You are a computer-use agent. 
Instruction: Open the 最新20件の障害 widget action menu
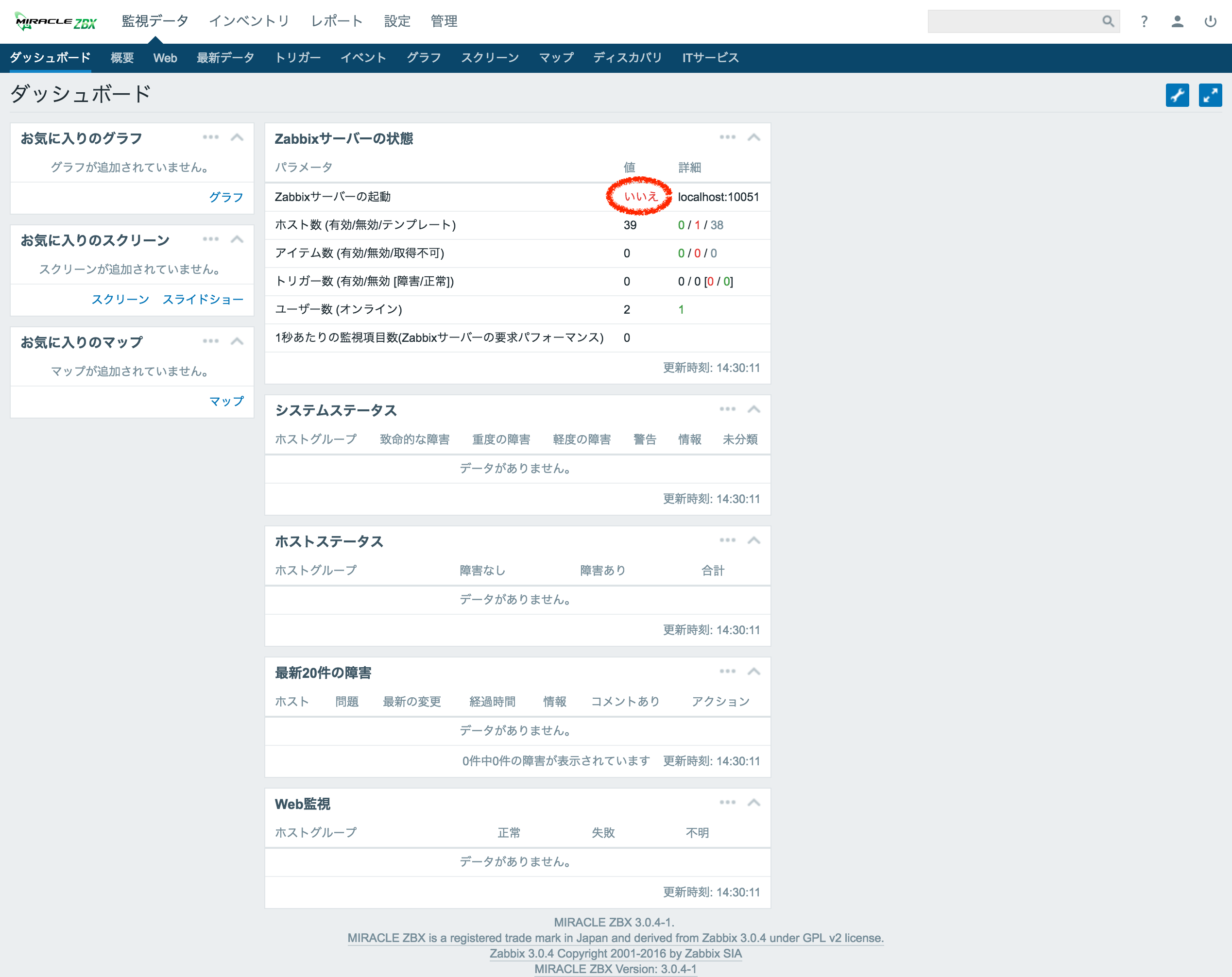click(727, 671)
